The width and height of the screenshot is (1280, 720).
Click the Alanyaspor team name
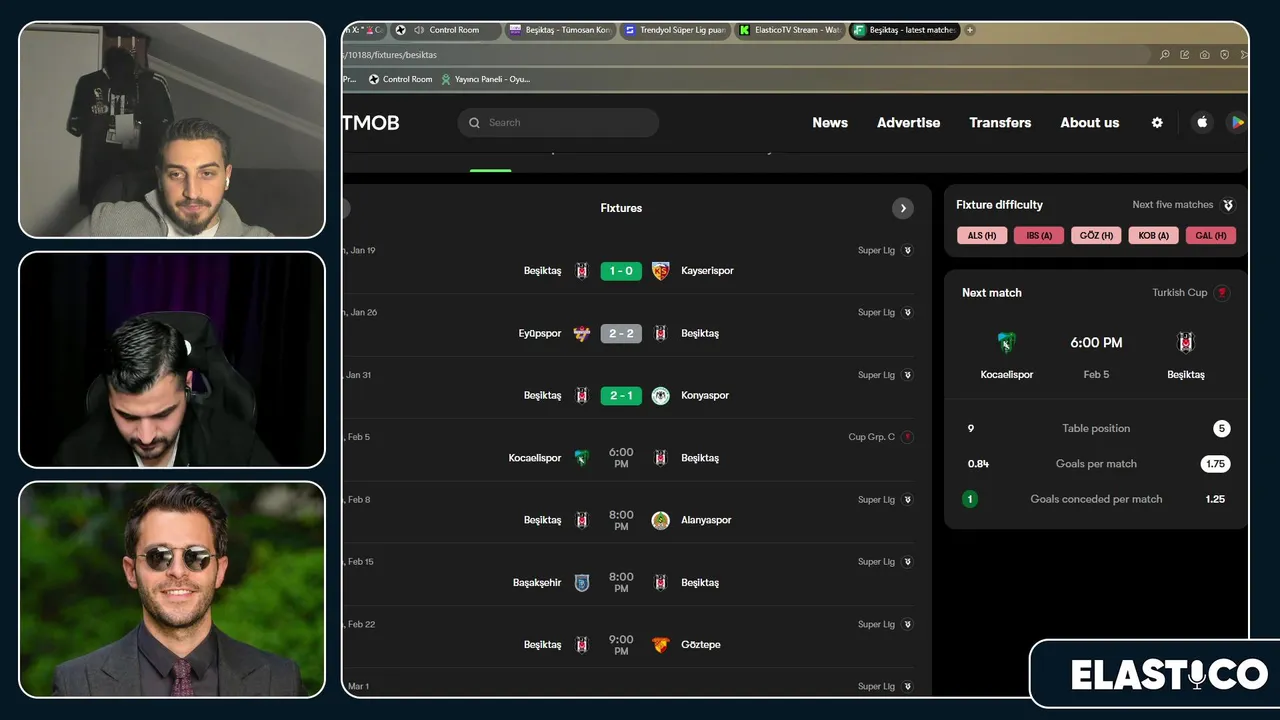click(706, 520)
